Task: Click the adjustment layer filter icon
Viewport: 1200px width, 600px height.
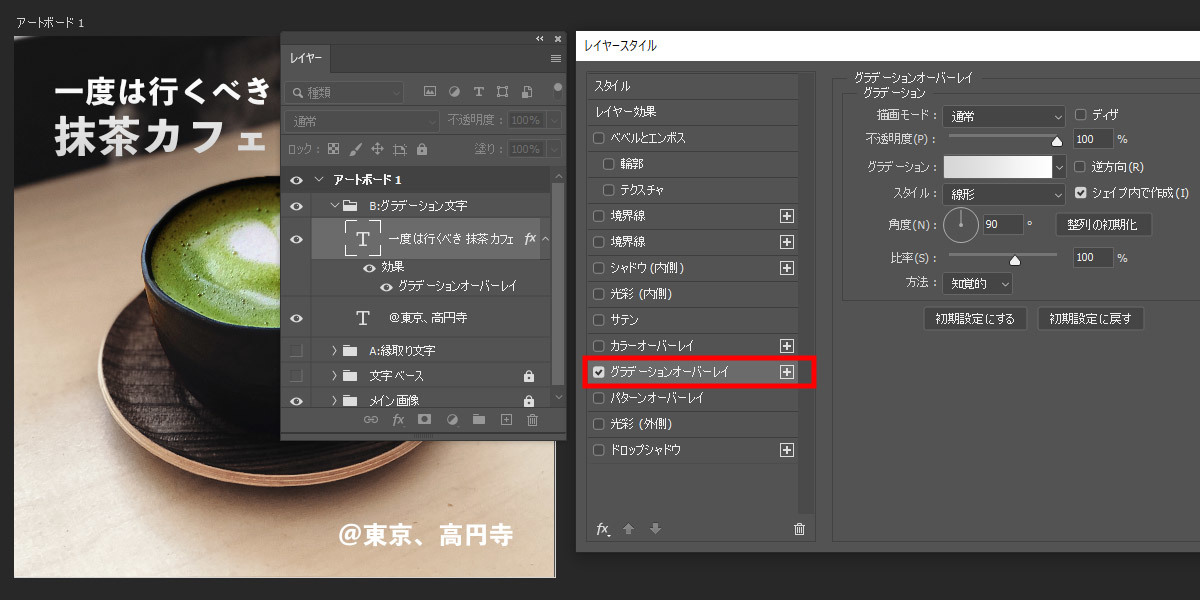Action: pos(454,92)
